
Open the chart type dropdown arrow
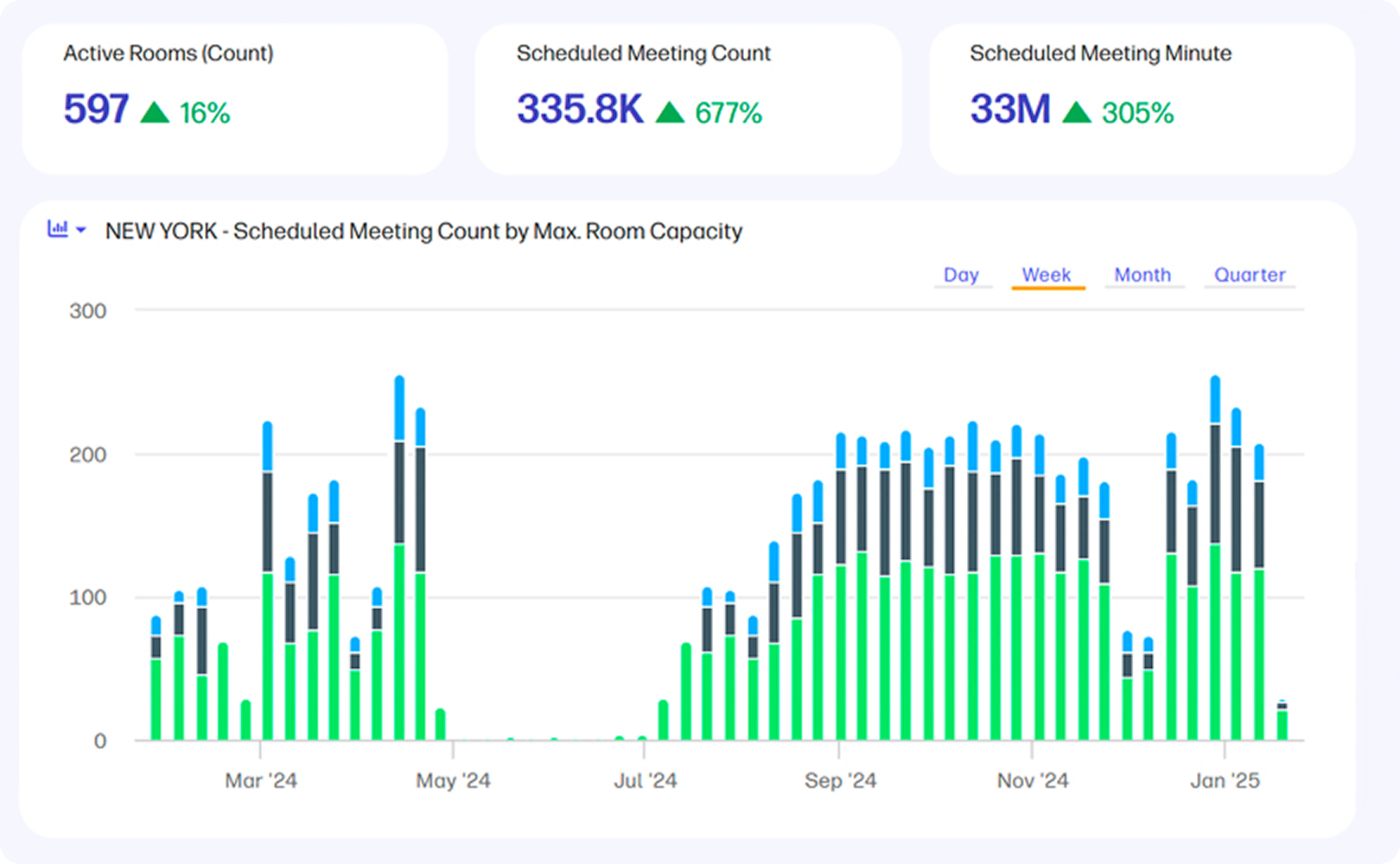point(81,230)
